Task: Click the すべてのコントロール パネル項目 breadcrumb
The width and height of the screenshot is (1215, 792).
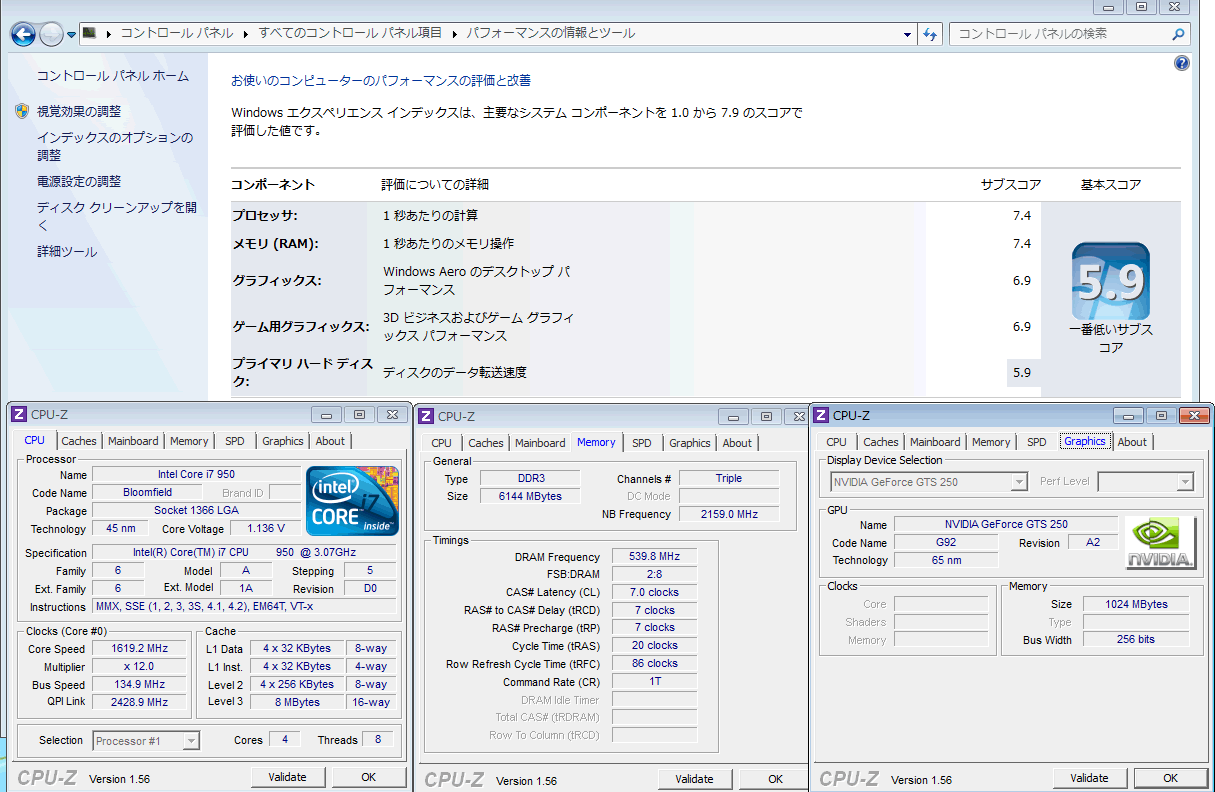Action: (x=350, y=33)
